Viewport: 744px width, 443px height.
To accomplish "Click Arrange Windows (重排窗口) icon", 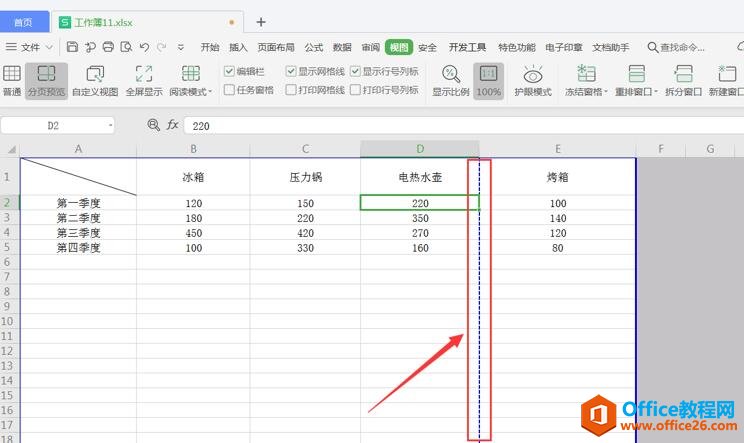I will pos(636,74).
